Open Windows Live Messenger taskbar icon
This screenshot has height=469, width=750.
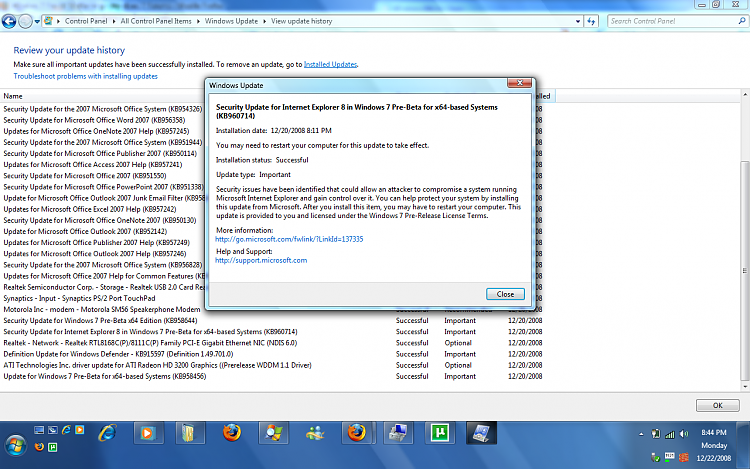click(315, 433)
